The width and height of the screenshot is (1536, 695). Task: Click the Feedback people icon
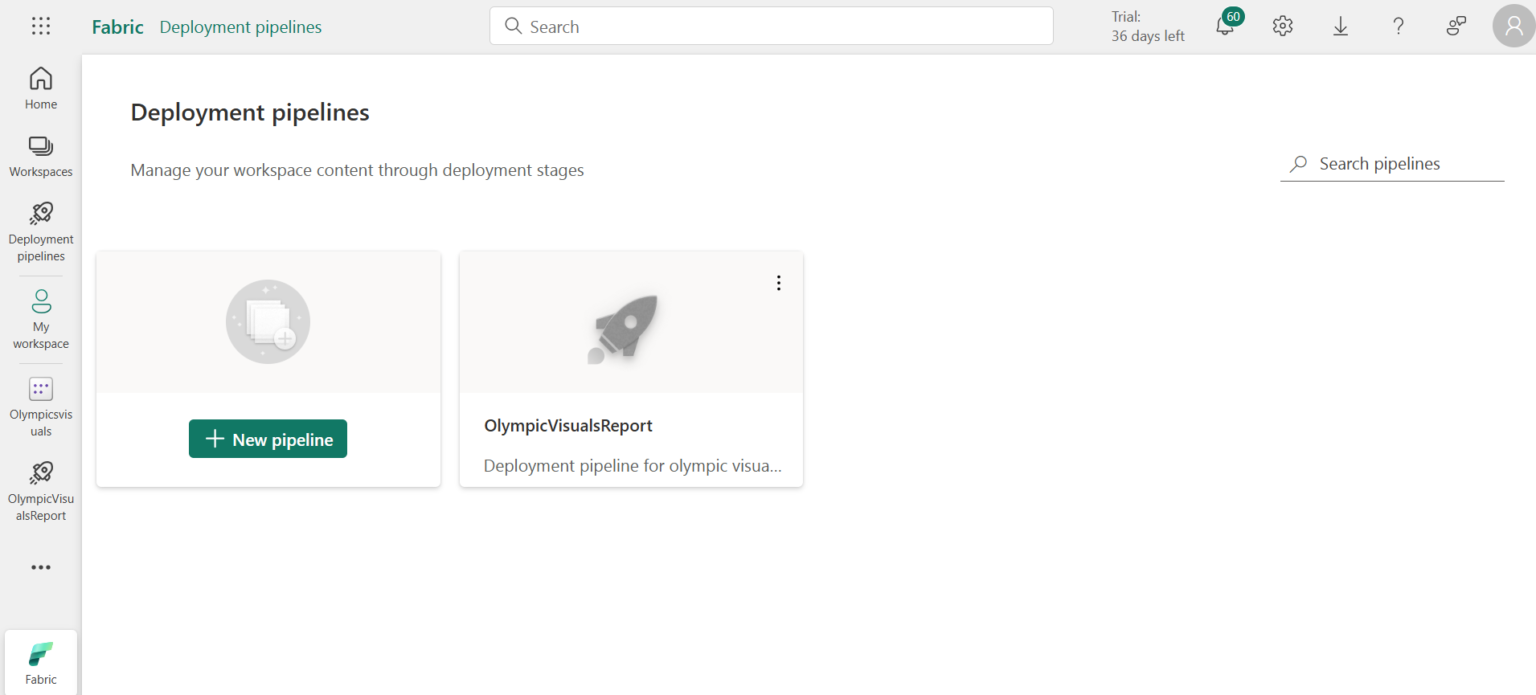click(1456, 27)
